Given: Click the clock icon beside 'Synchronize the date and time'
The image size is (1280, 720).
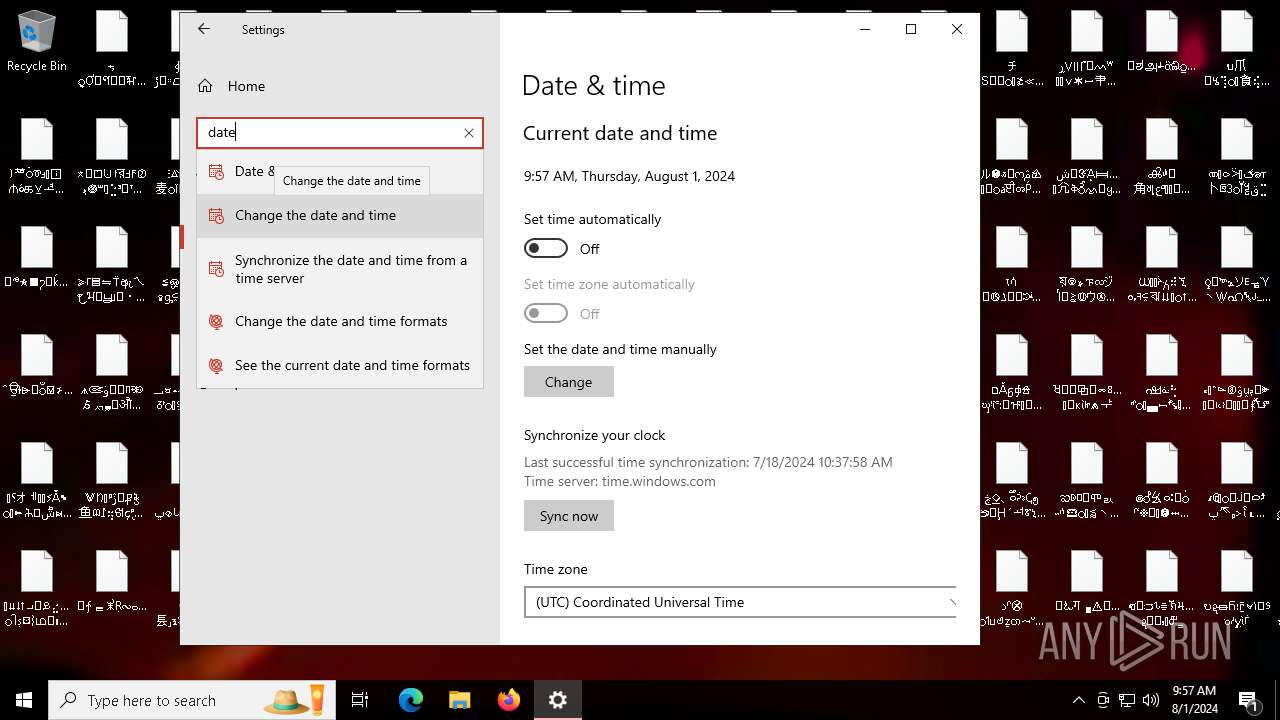Looking at the screenshot, I should [216, 269].
